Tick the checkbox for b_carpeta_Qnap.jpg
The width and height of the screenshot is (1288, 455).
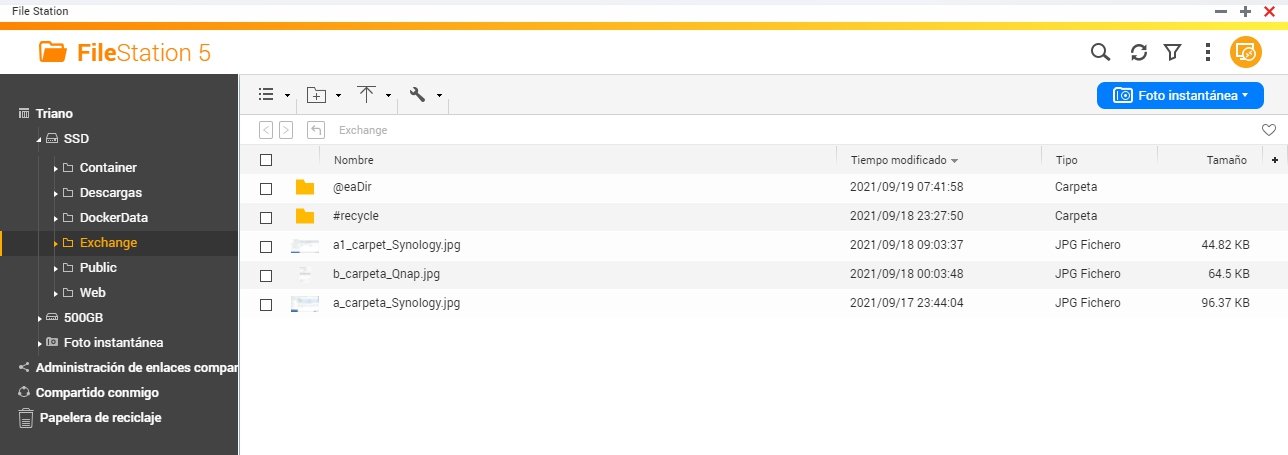click(x=266, y=275)
